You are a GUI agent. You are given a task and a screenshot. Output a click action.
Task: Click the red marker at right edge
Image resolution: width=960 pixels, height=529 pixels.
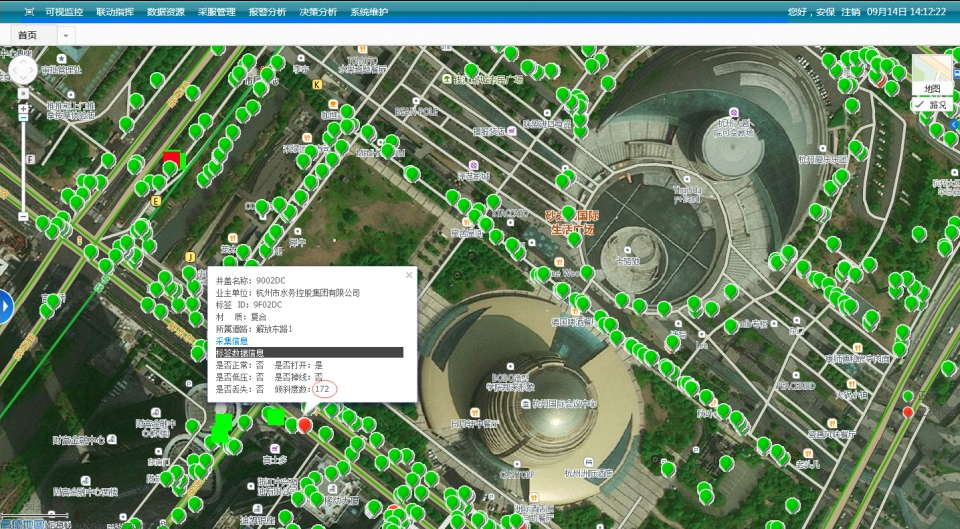(908, 411)
